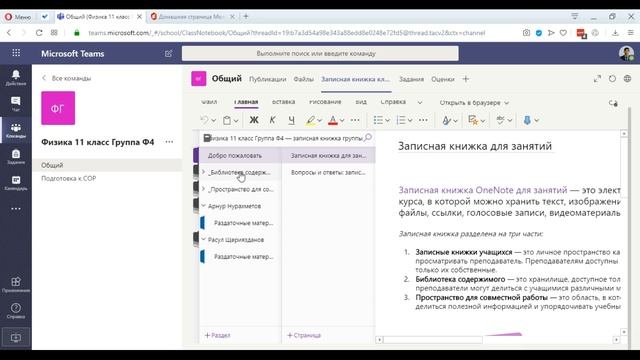Screen dimensions: 640x360
Task: Click the Teams search command box
Action: [x=320, y=53]
